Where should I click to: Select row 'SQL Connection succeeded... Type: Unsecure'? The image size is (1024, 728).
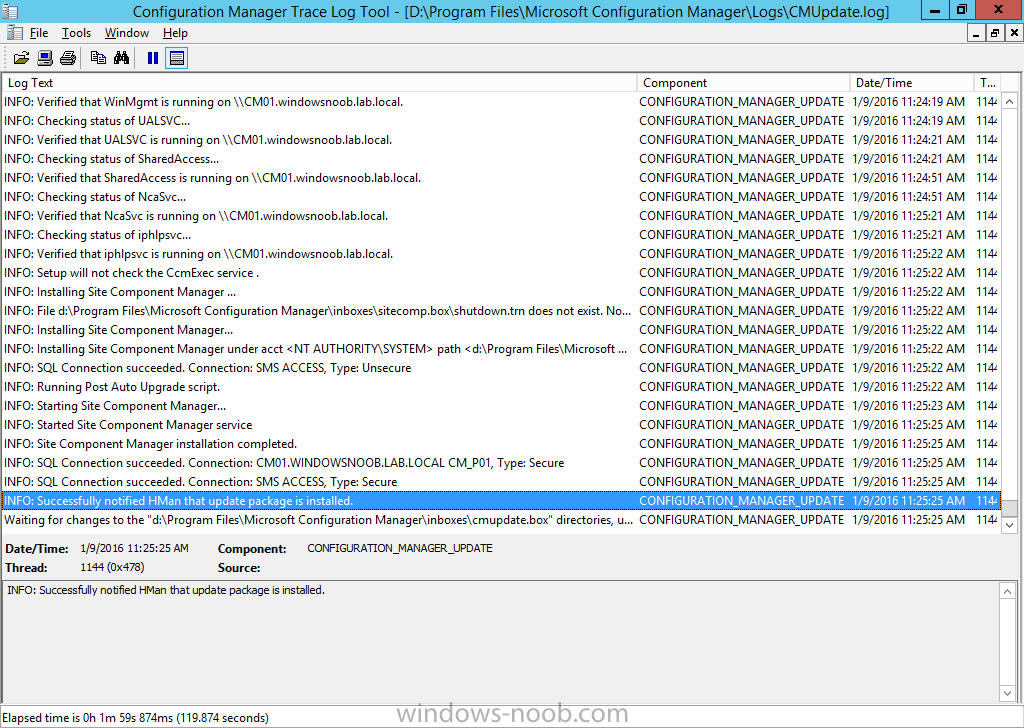(x=501, y=368)
